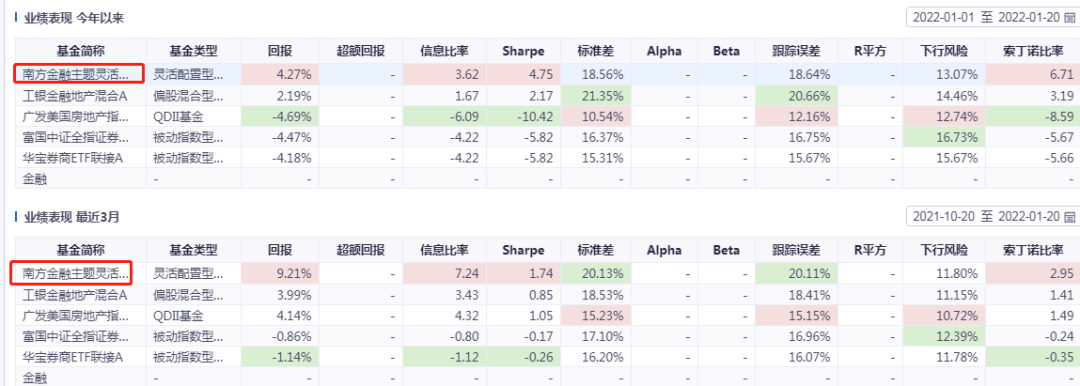Sort bottom table by 信息比率 header
This screenshot has width=1080, height=386.
coord(445,250)
